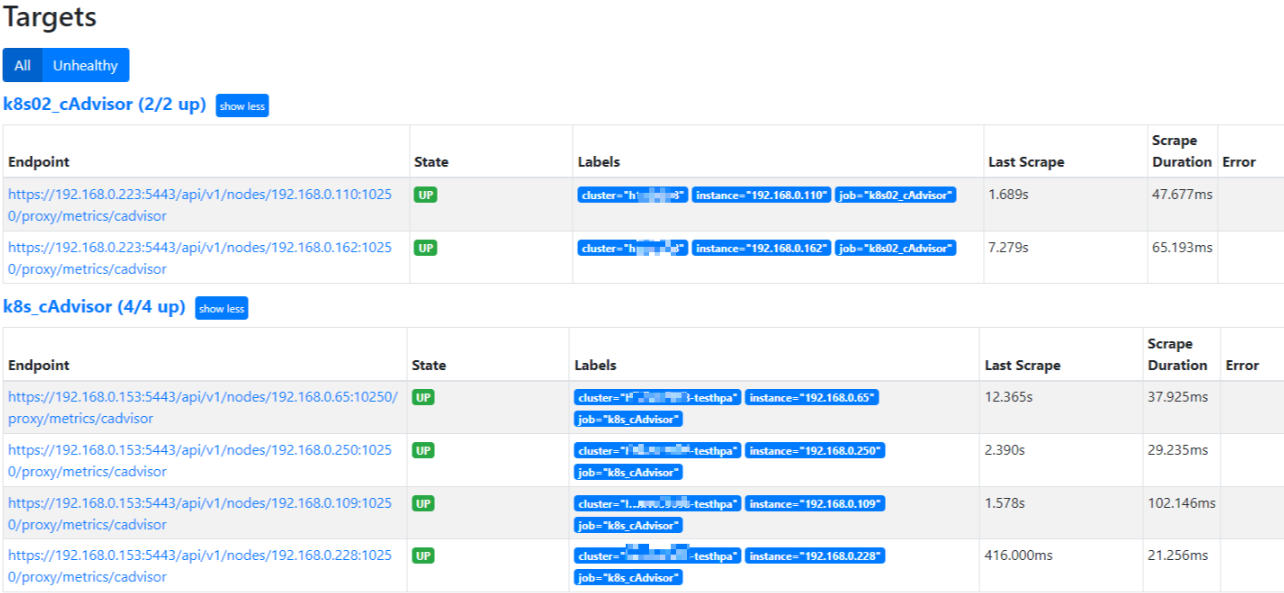Click the scrape duration value 65.193ms

(1182, 247)
